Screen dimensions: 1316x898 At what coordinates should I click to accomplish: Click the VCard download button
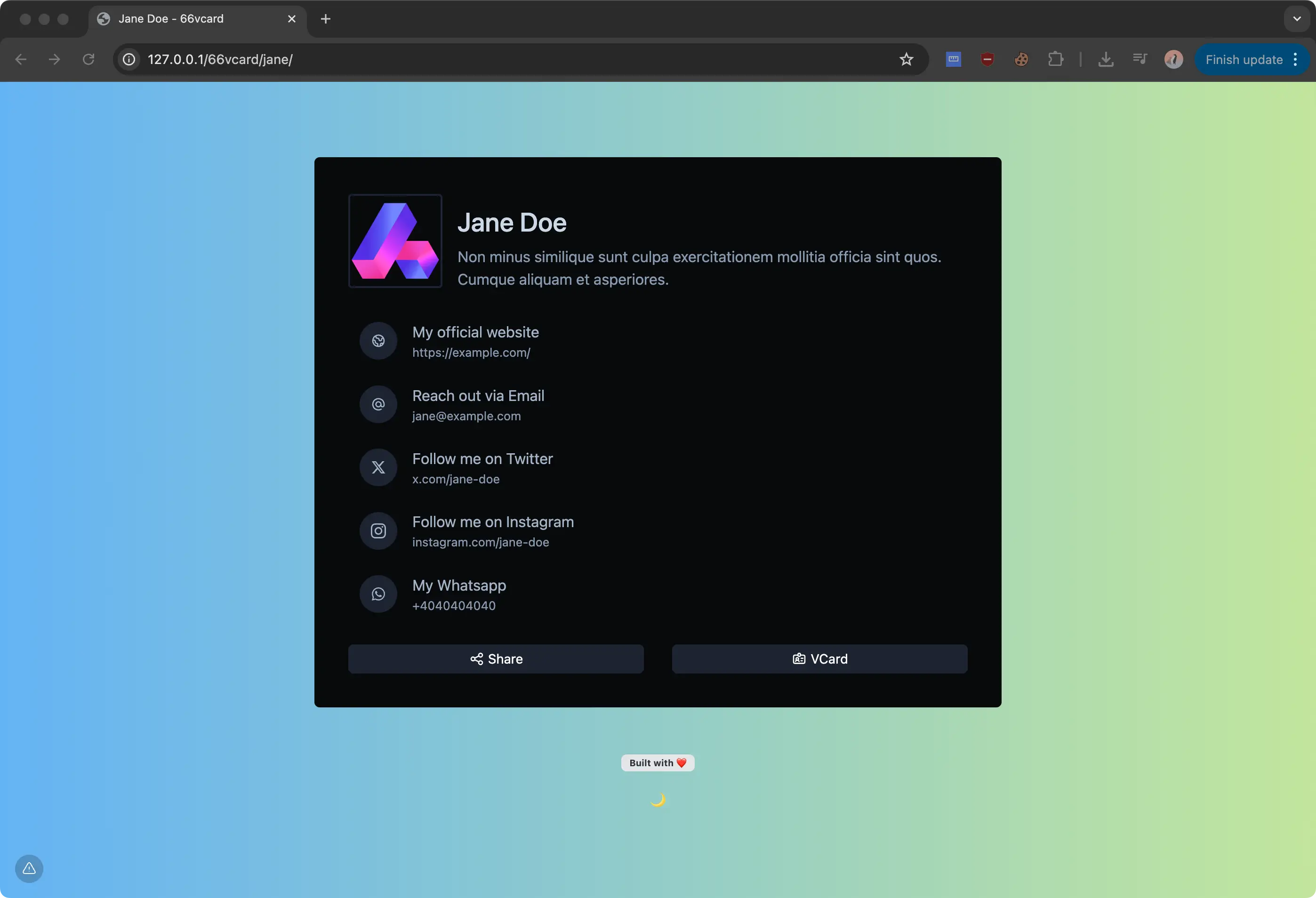pyautogui.click(x=819, y=658)
